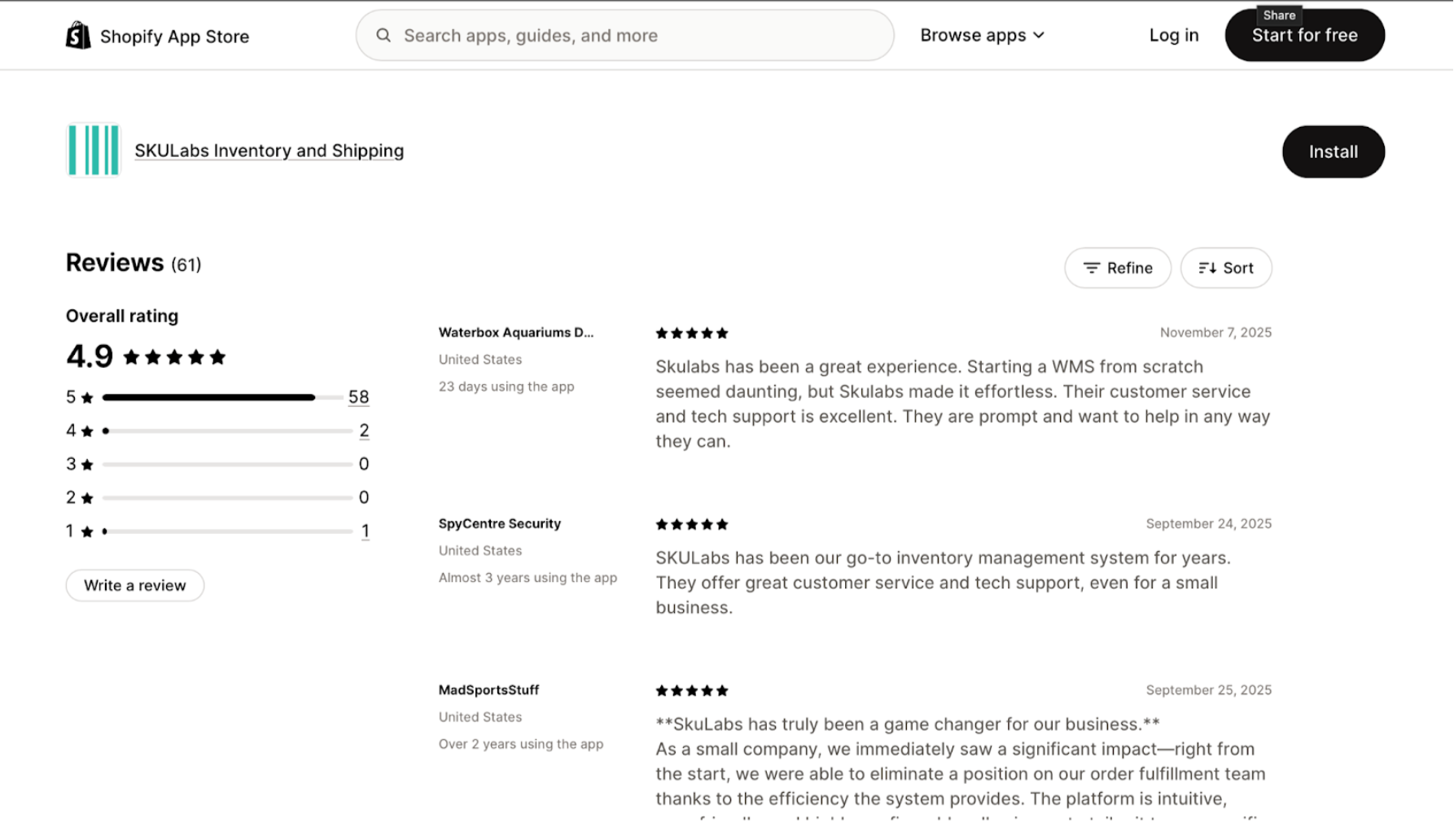The height and width of the screenshot is (840, 1454).
Task: Focus the search apps input field
Action: (635, 36)
